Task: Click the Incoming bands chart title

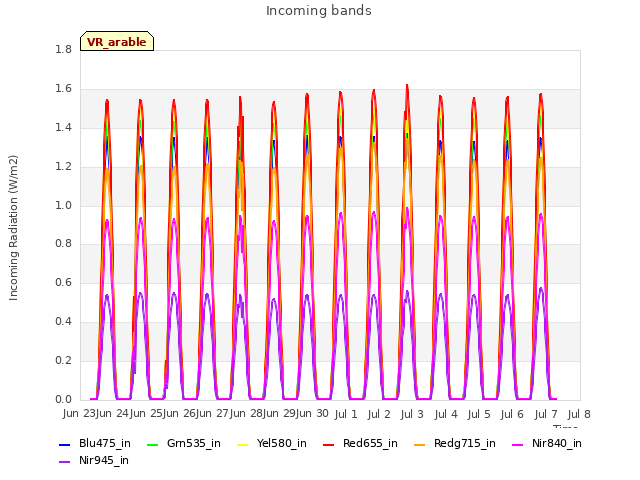Action: point(319,11)
